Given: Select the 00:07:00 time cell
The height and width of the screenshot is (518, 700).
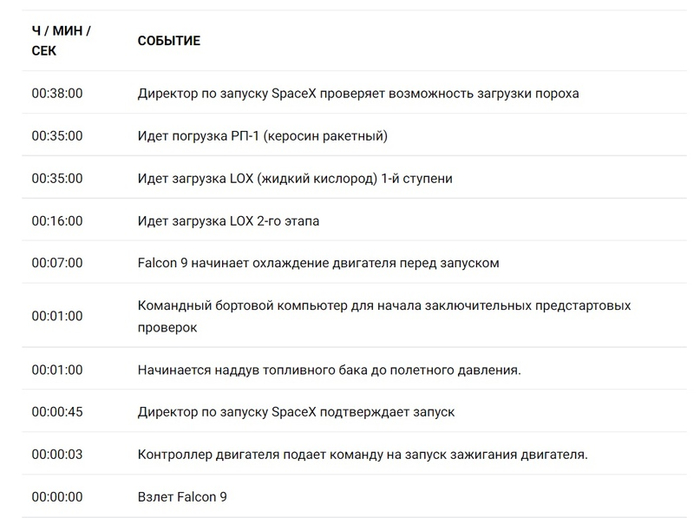Looking at the screenshot, I should click(x=57, y=263).
